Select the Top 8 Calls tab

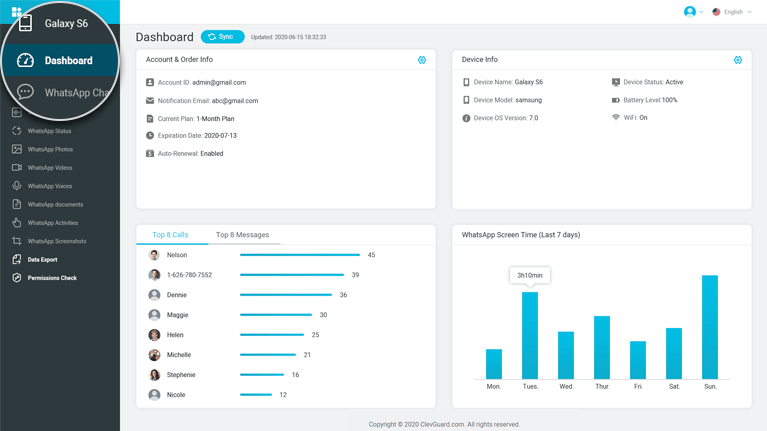170,235
